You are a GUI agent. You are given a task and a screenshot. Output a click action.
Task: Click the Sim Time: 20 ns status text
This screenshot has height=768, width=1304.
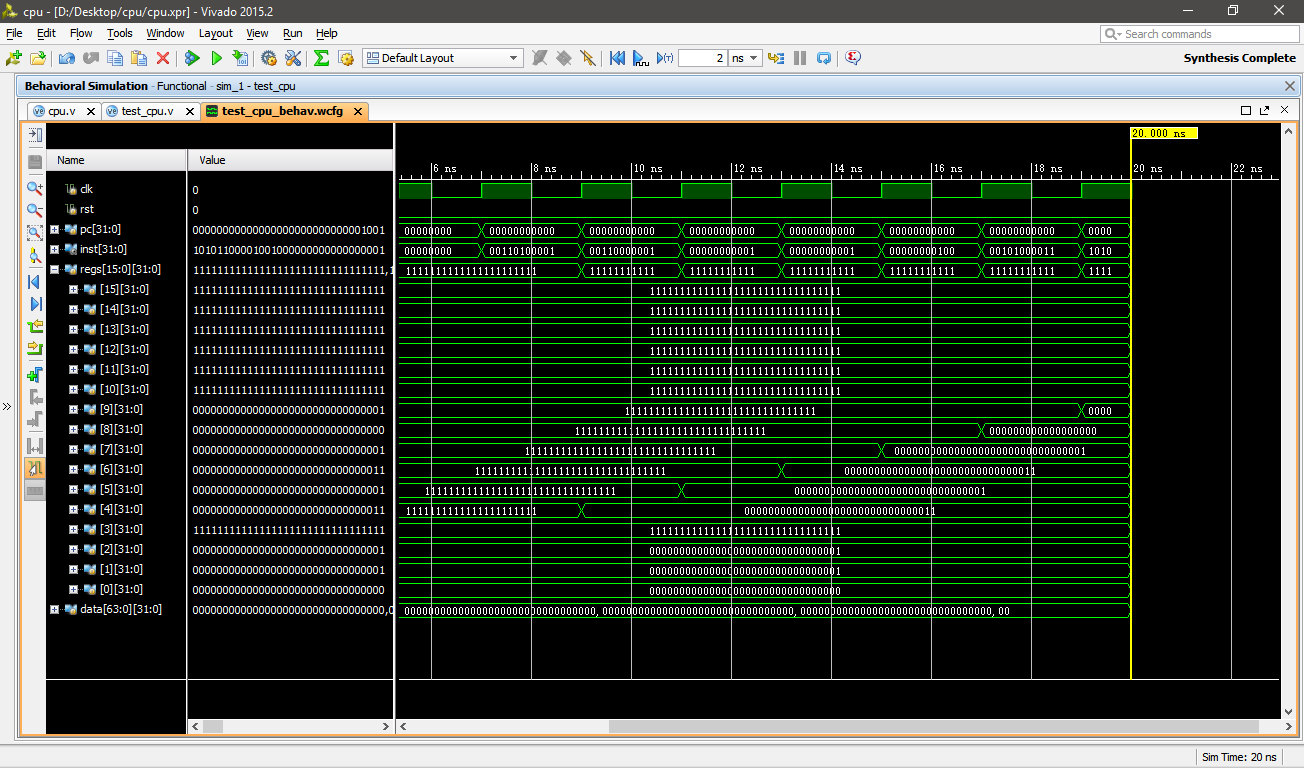(1240, 757)
